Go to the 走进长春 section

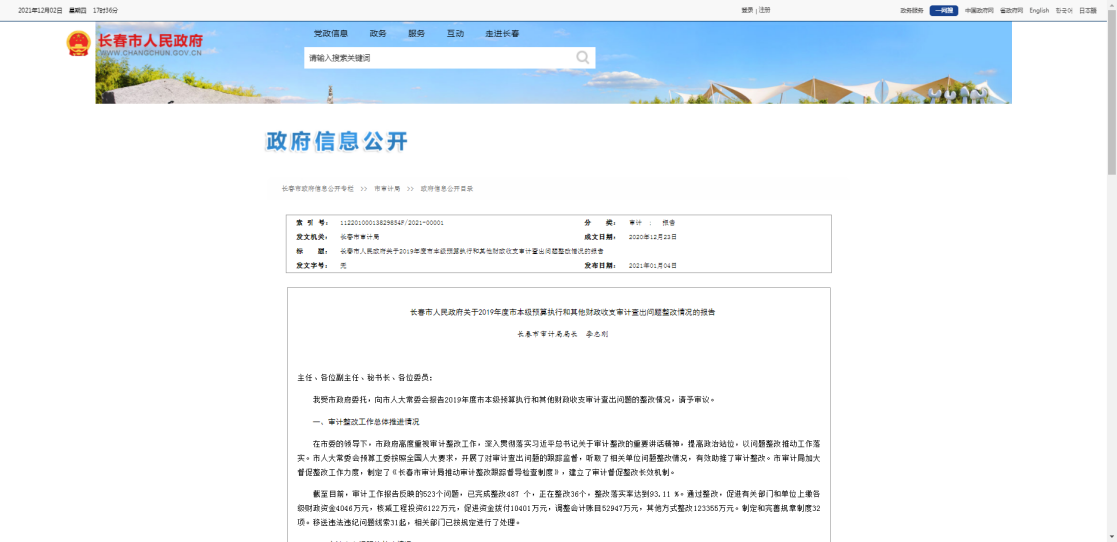pos(502,33)
